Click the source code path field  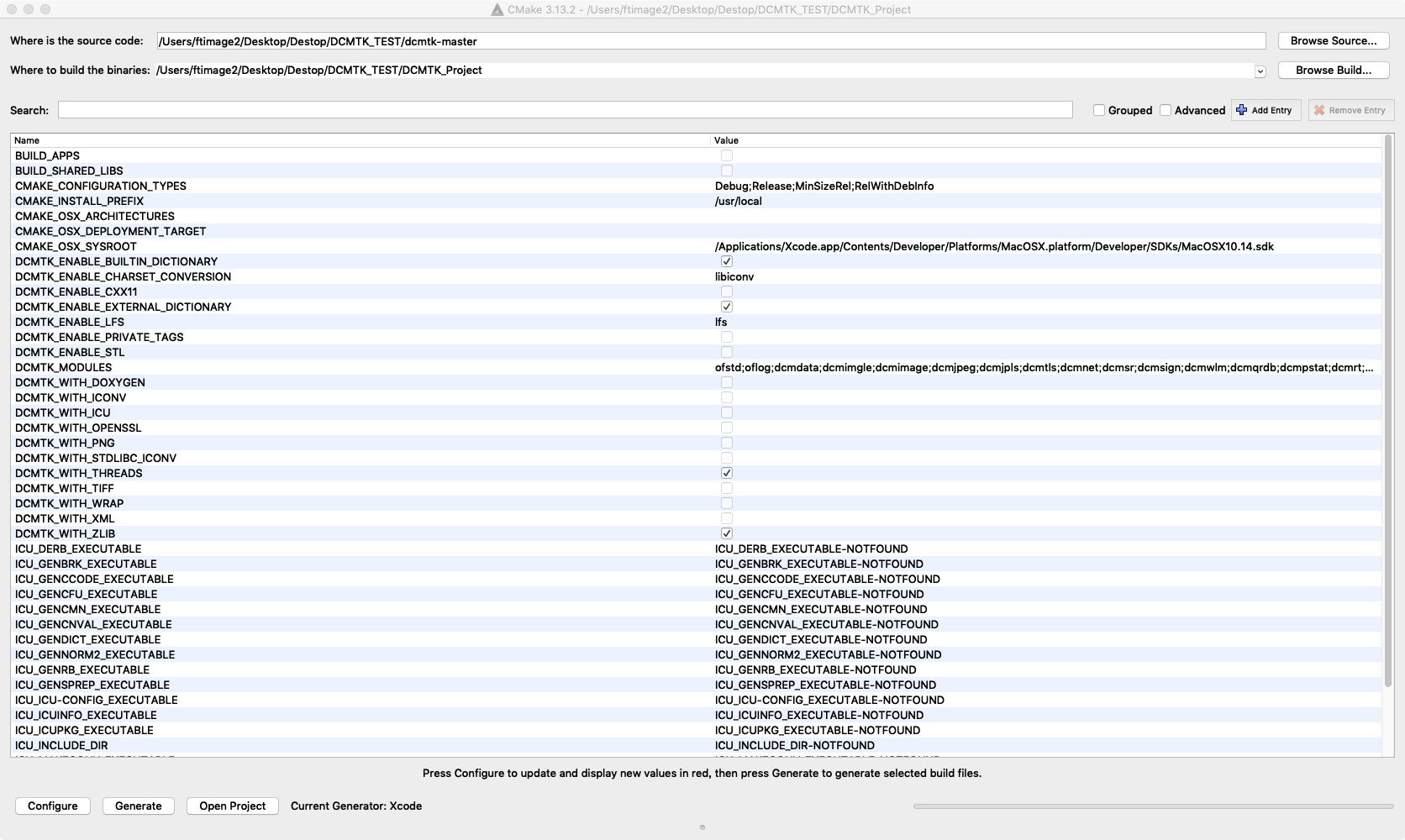(711, 41)
